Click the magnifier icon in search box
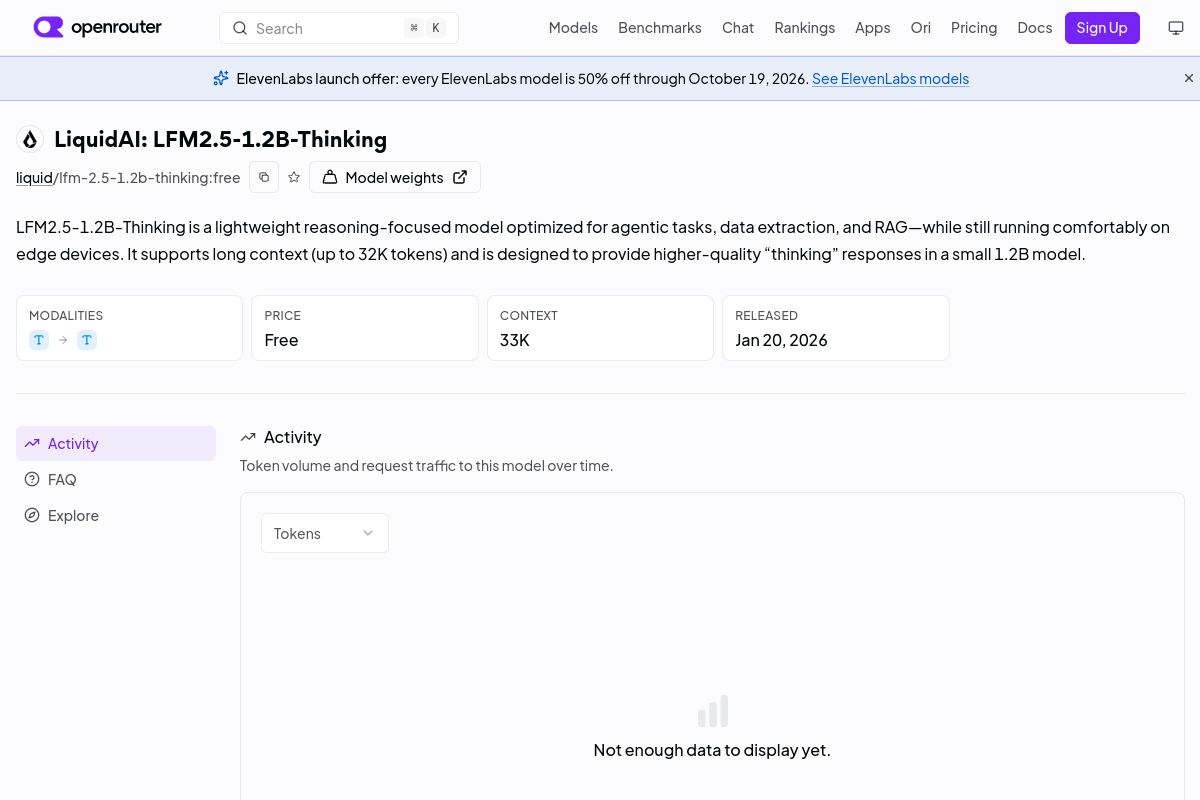Viewport: 1200px width, 800px height. [x=240, y=28]
